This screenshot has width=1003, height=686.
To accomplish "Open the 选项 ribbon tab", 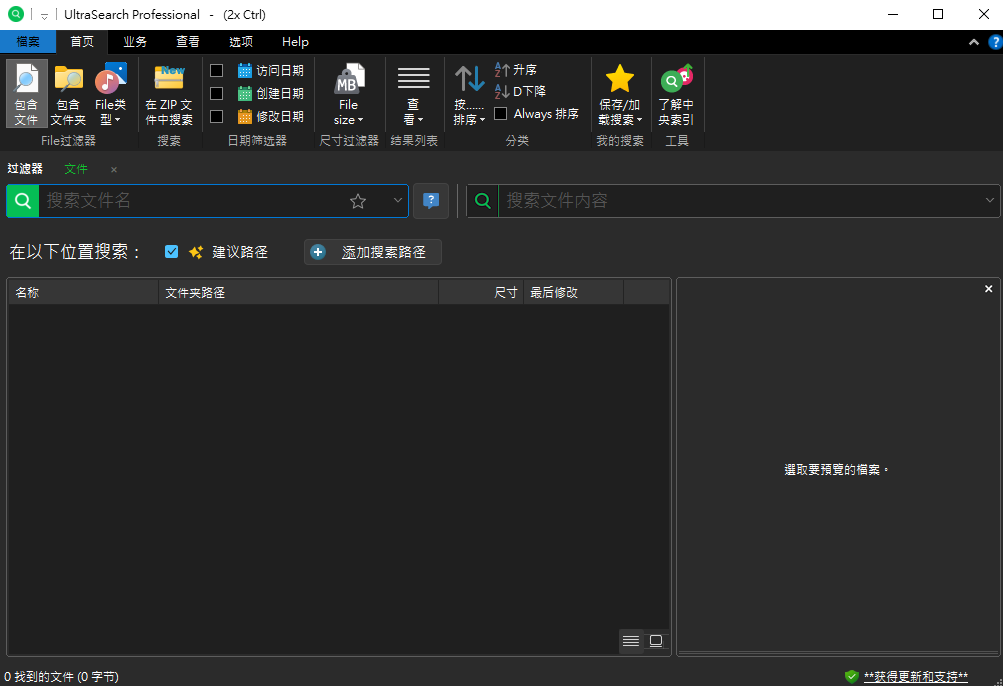I will tap(241, 42).
